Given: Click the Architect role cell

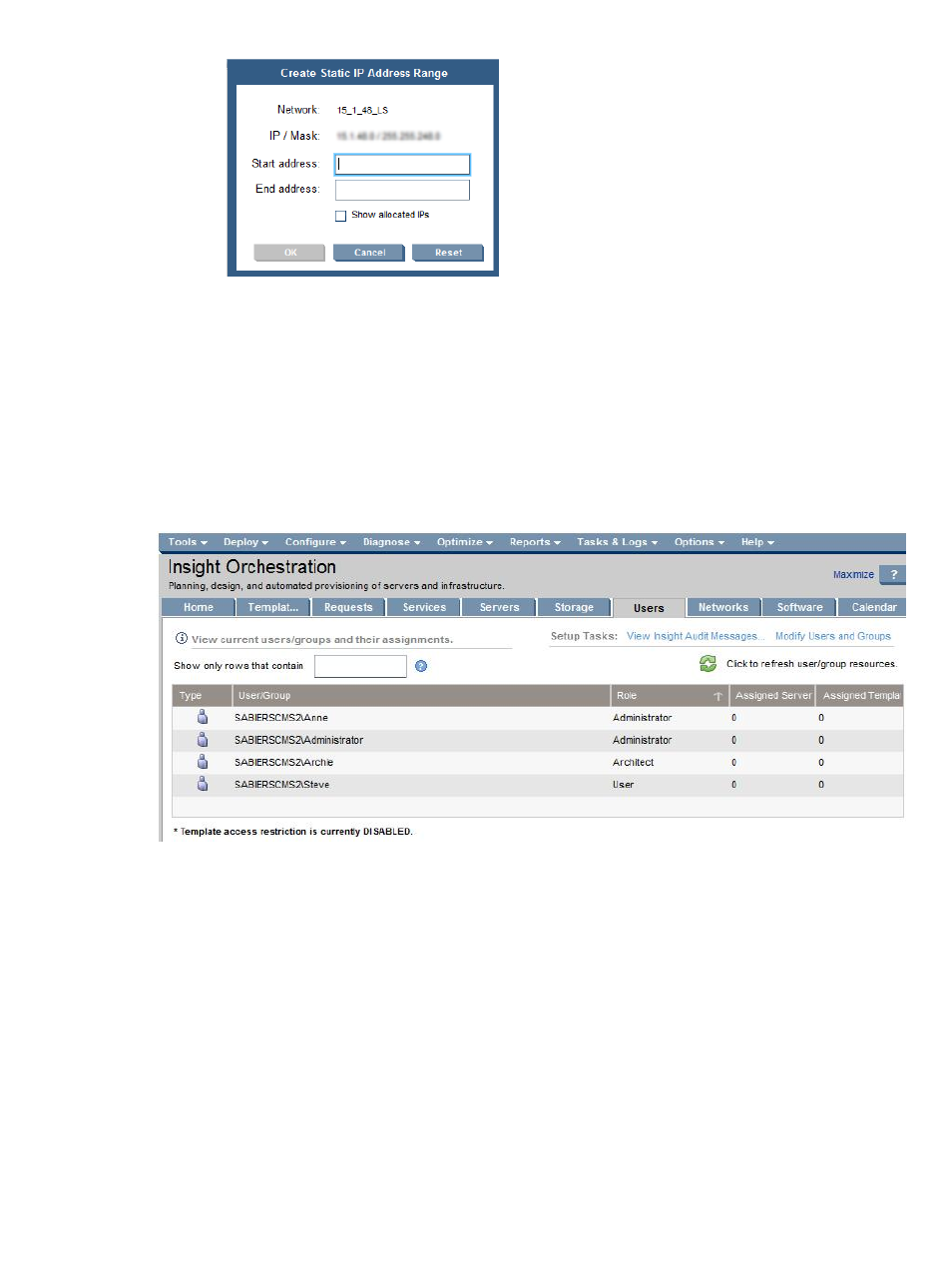Looking at the screenshot, I should tap(634, 762).
